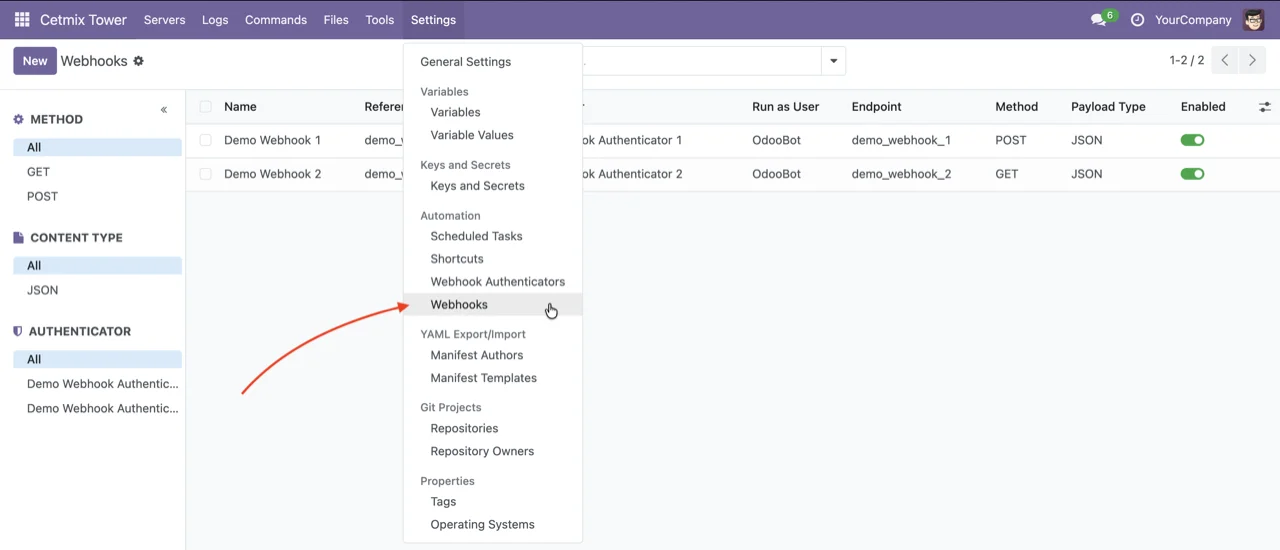Viewport: 1280px width, 550px height.
Task: Open the YourCompany company switcher
Action: 1193,20
